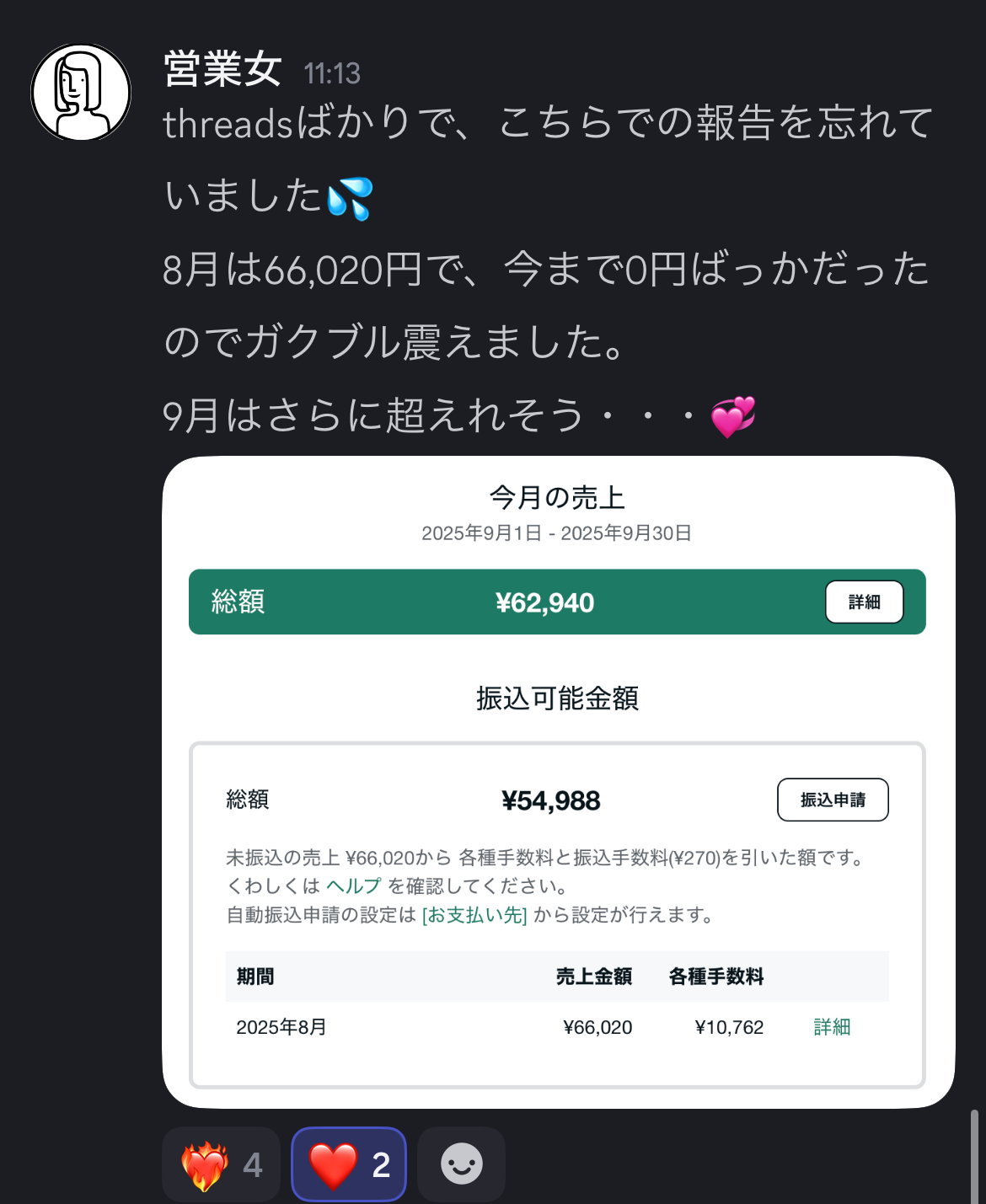Click the chat scrollbar thumb

974,1156
